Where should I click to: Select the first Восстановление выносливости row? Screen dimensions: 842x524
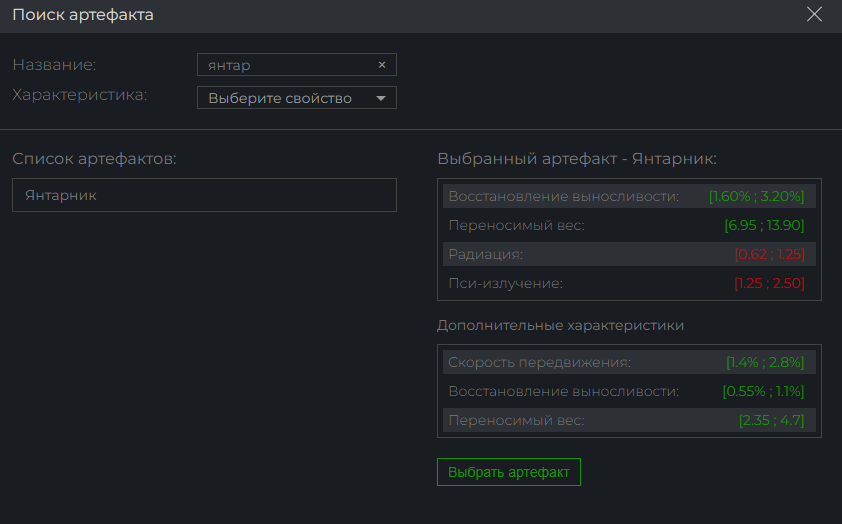point(629,196)
